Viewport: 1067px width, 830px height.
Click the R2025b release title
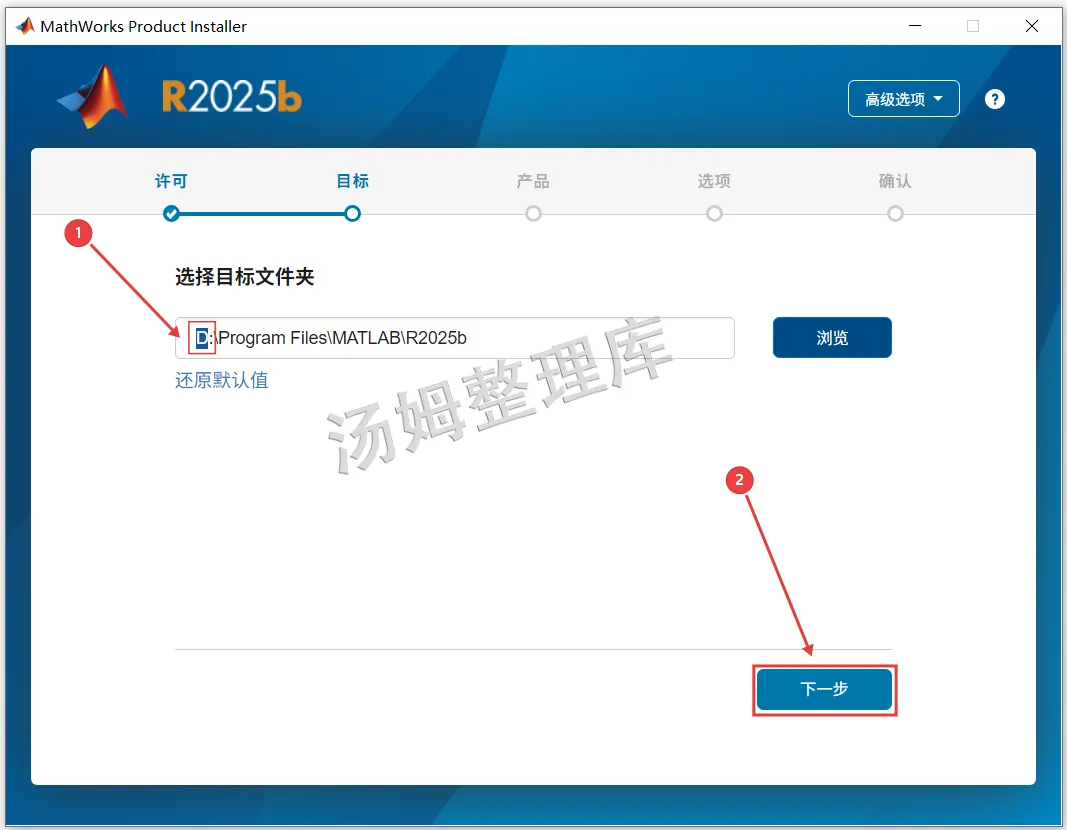pos(231,97)
